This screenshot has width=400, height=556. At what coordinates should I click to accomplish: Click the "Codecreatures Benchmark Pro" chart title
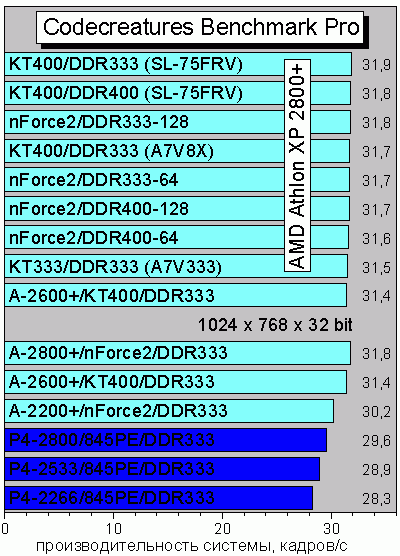tap(201, 27)
